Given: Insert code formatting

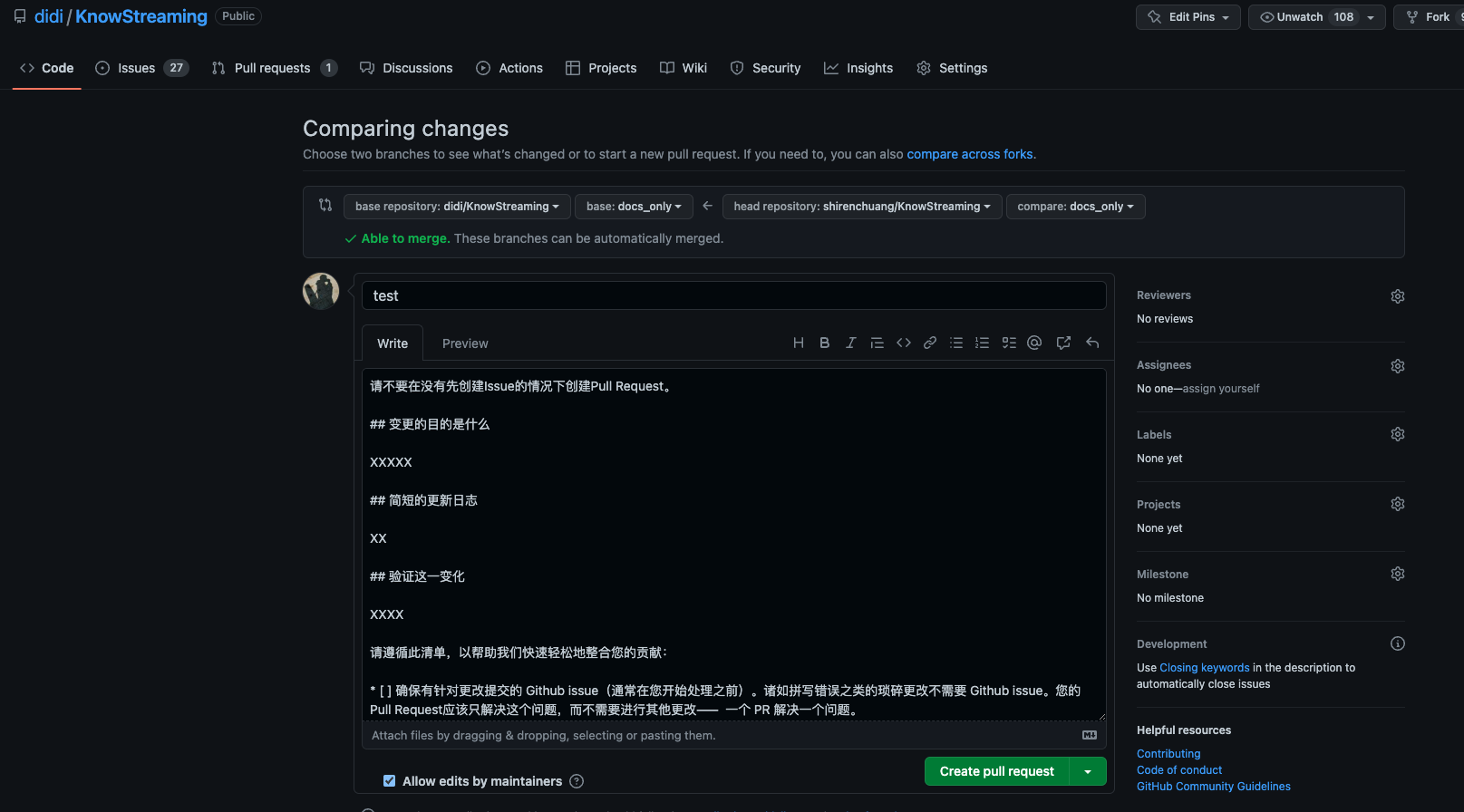Looking at the screenshot, I should click(904, 343).
